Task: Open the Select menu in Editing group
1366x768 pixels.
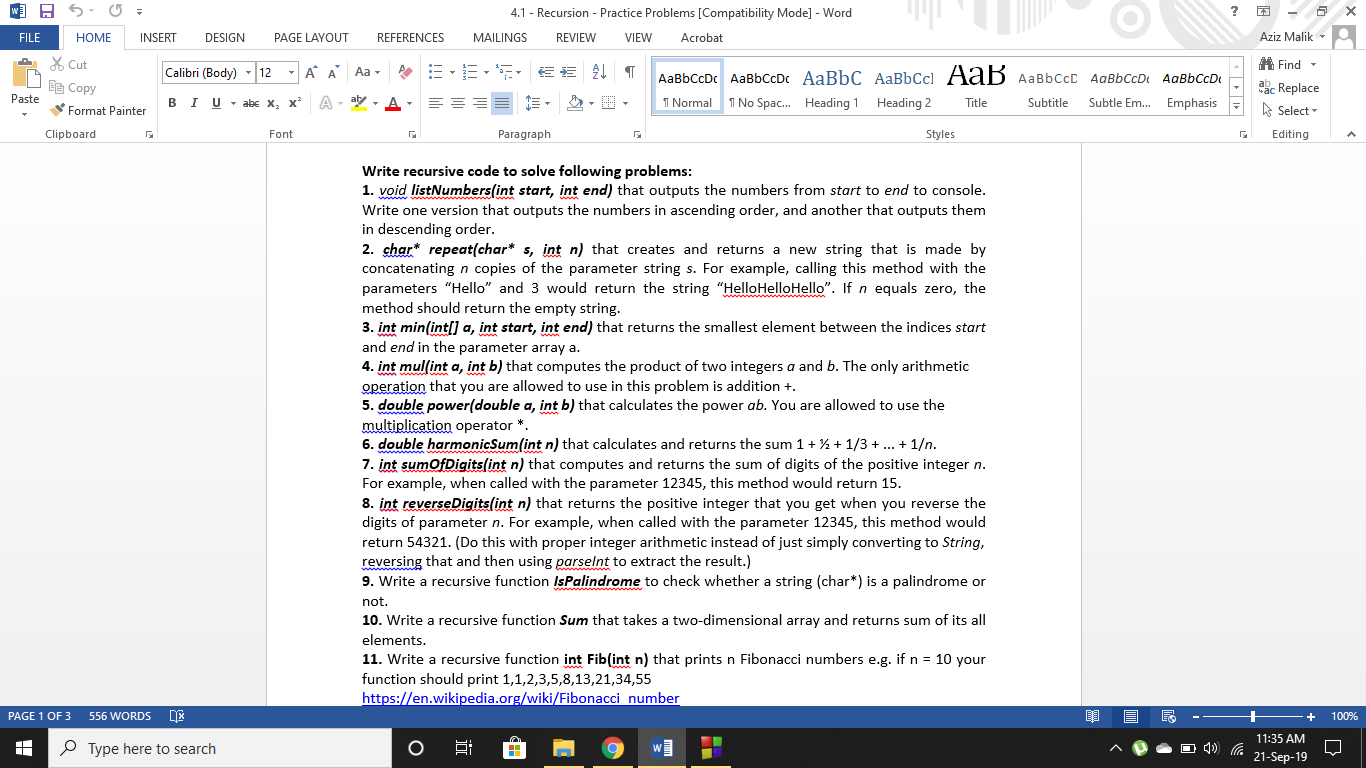Action: point(1289,110)
